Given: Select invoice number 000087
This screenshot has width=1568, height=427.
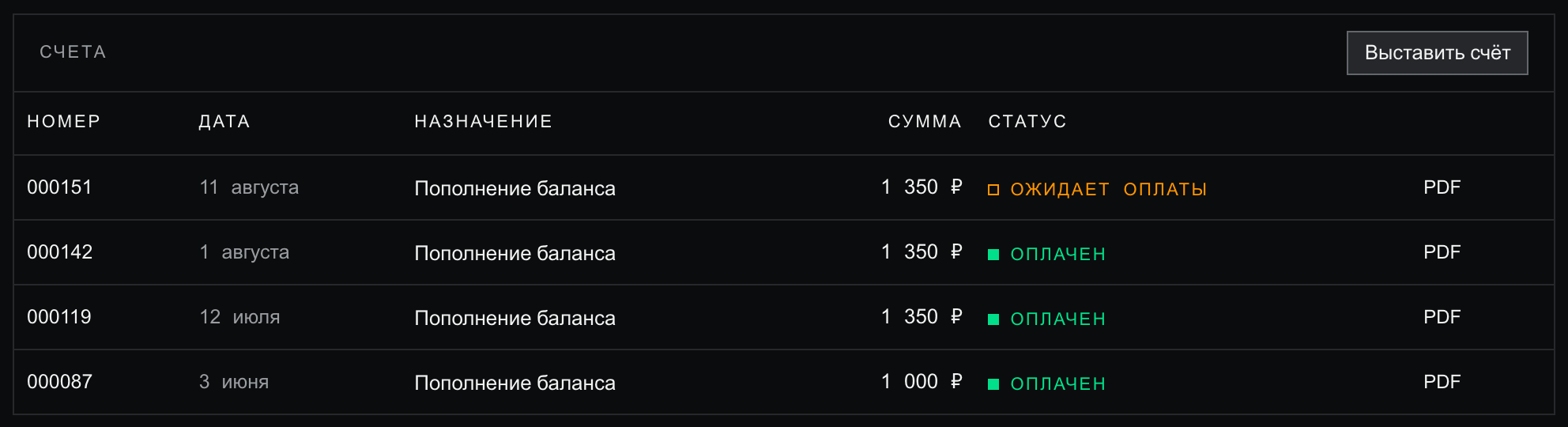Looking at the screenshot, I should tap(59, 382).
